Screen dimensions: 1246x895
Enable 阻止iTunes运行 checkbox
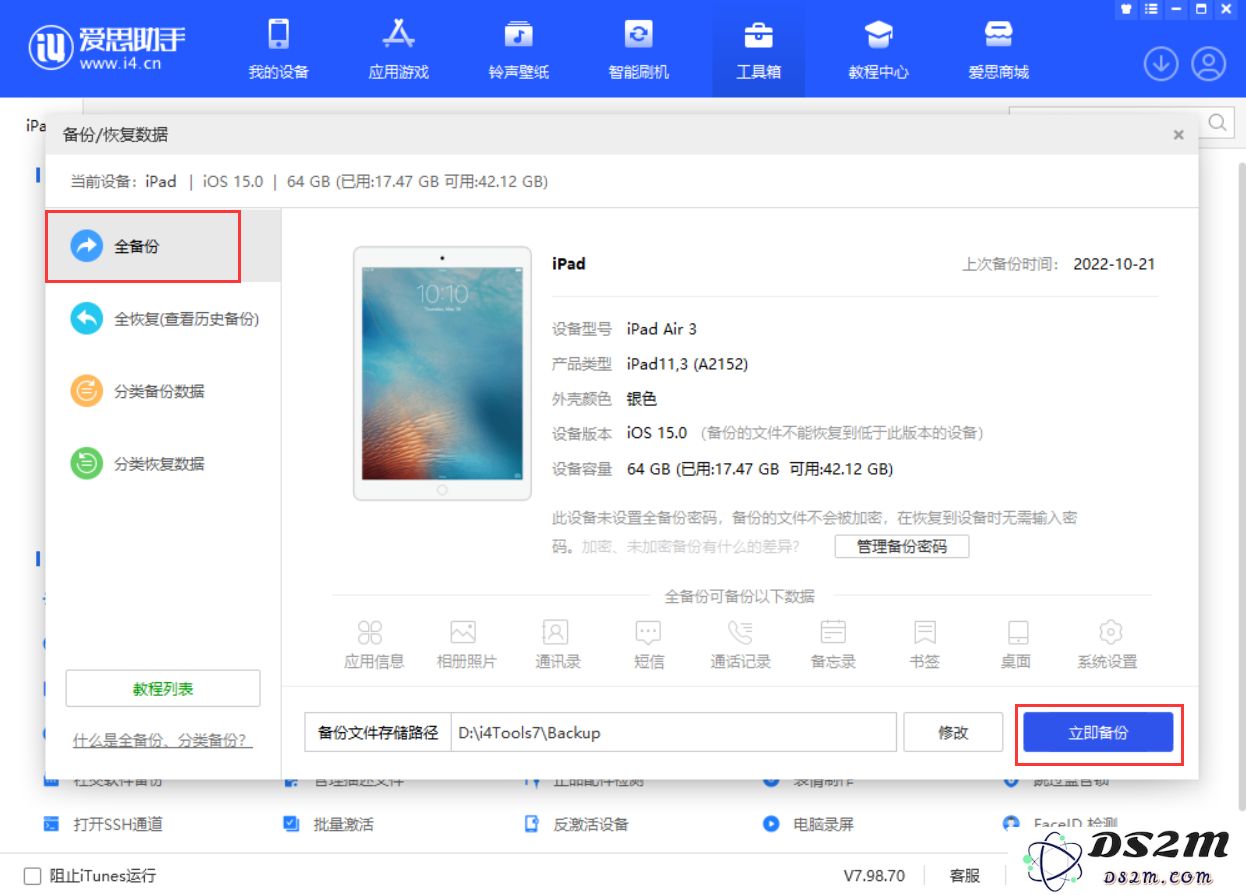pyautogui.click(x=33, y=876)
